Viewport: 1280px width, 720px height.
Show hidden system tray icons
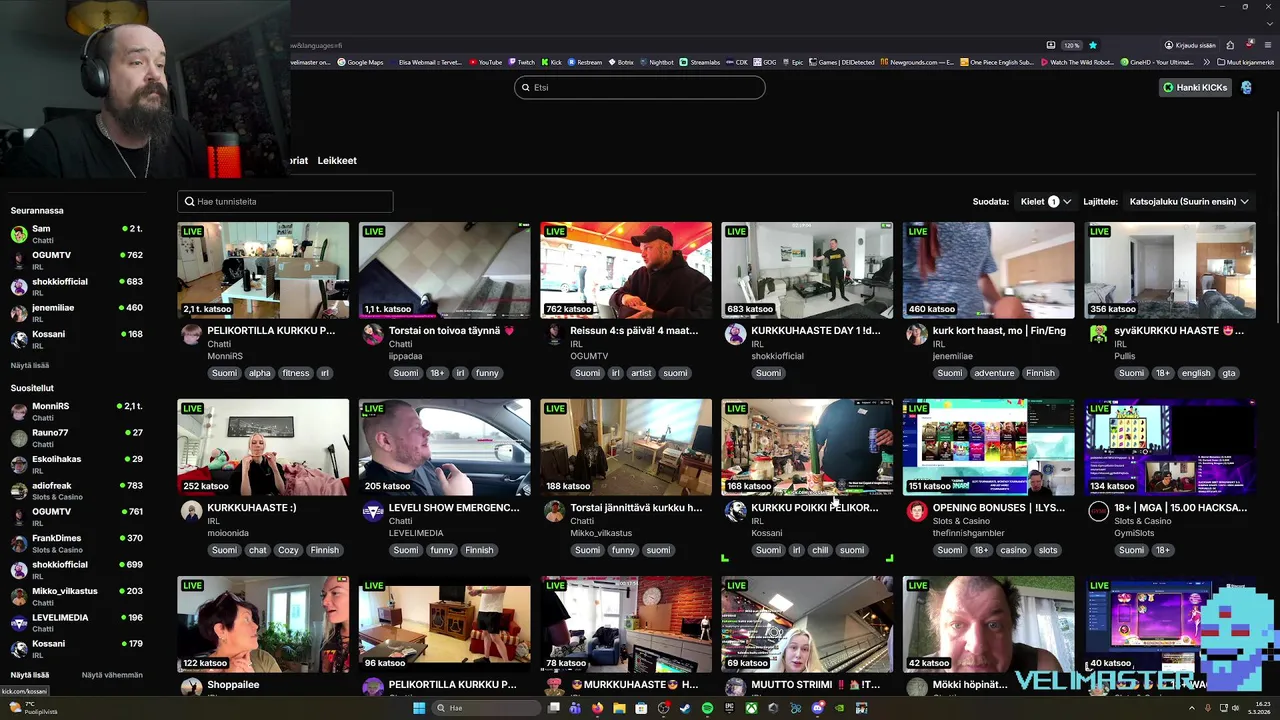coord(1191,708)
